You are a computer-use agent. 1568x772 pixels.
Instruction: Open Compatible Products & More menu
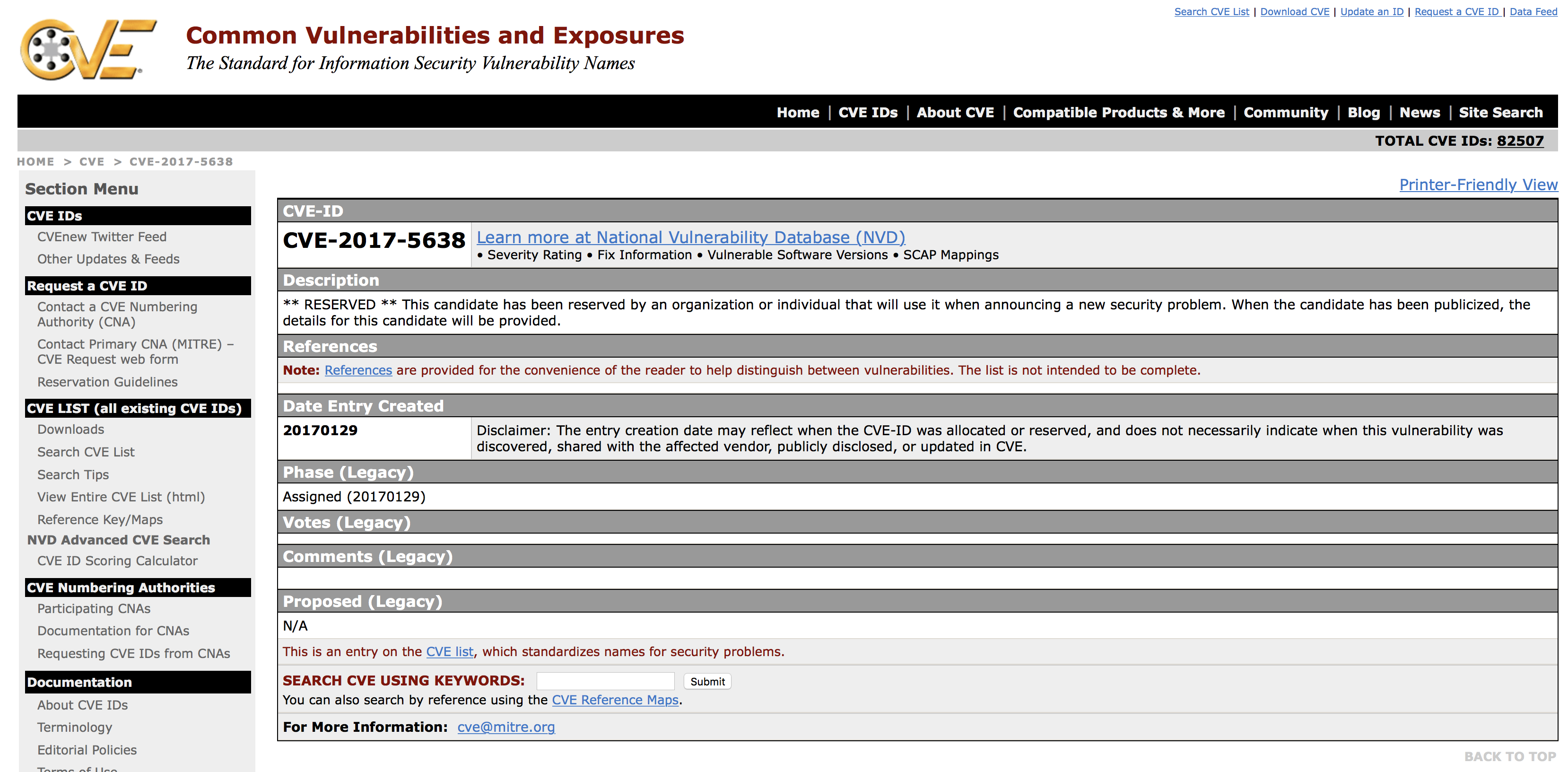pos(1118,113)
